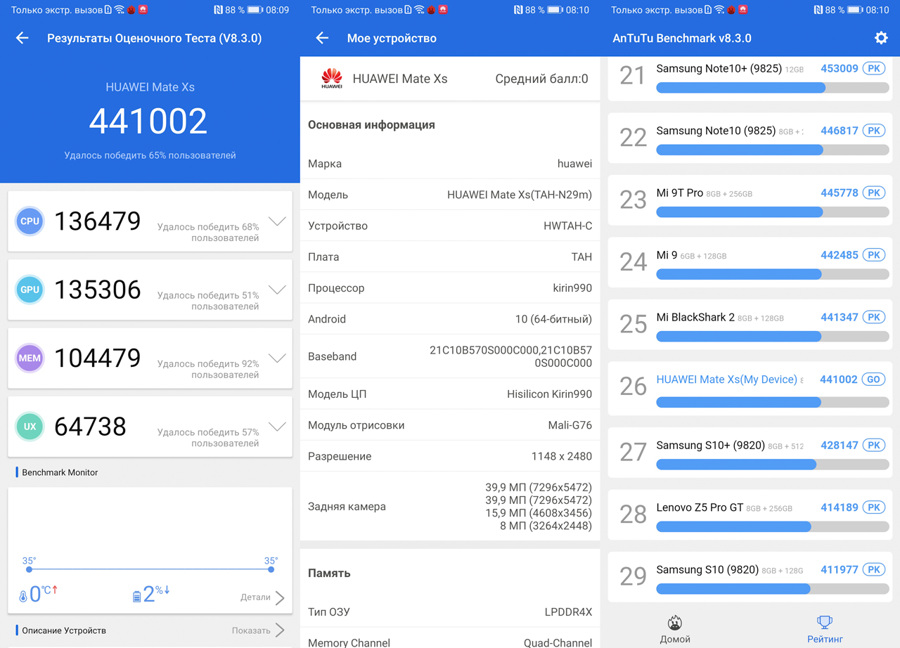
Task: Tap PK button for Mi 9T Pro
Action: pos(874,193)
